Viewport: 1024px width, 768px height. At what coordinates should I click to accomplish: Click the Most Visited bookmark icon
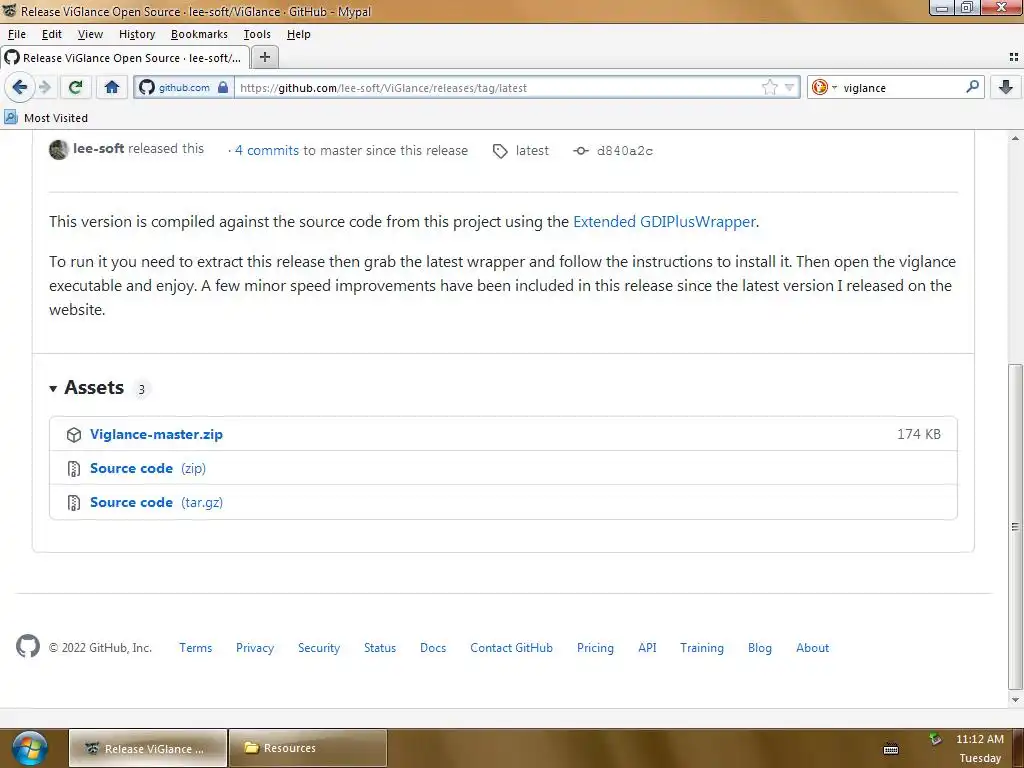click(x=11, y=118)
